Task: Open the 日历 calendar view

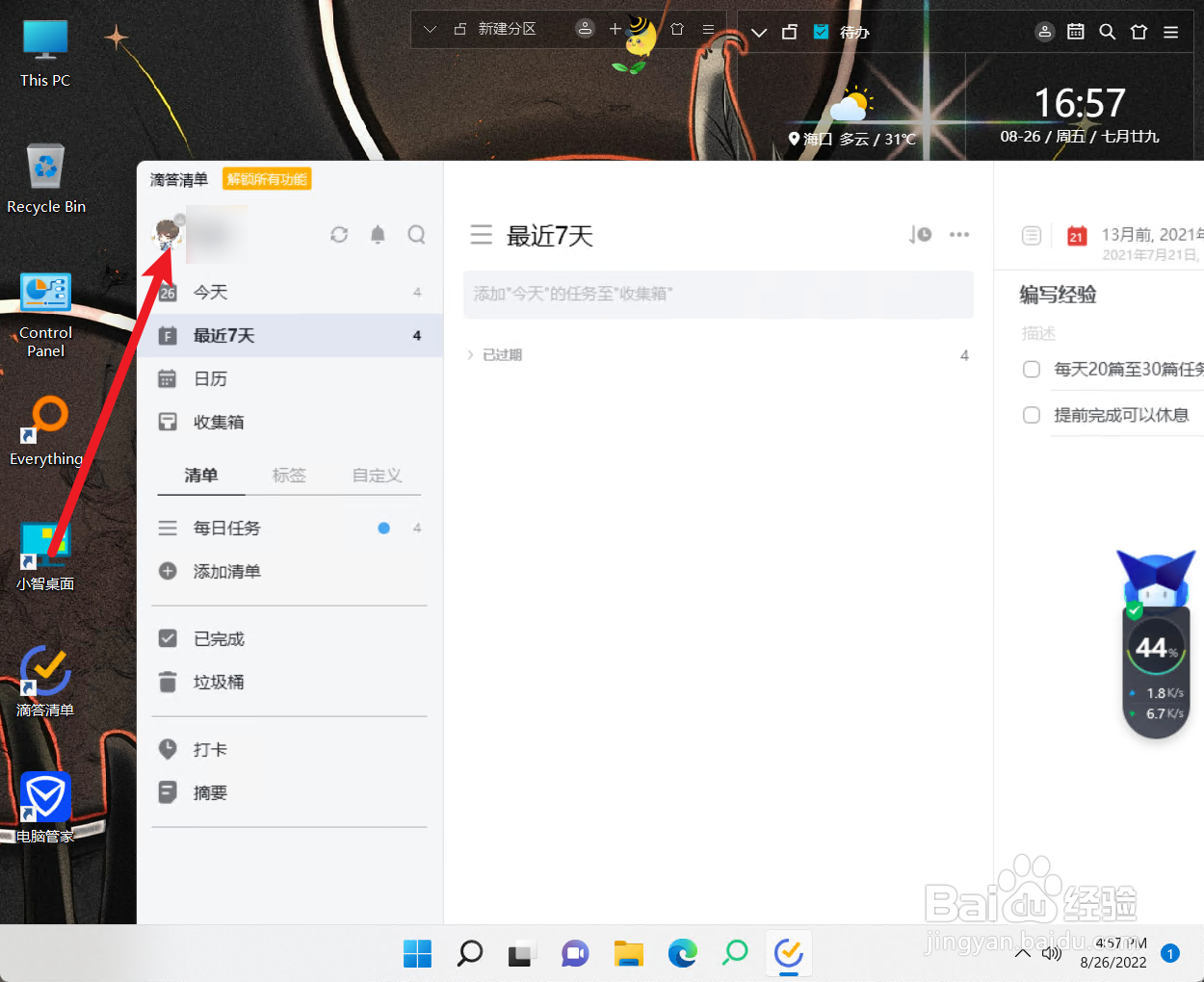Action: click(290, 378)
